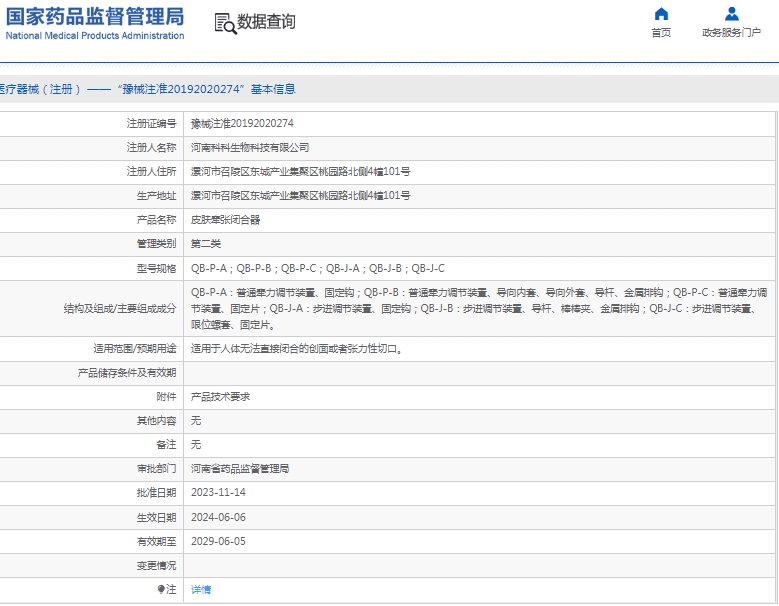
Task: Click approval date 2023-11-14
Action: click(218, 493)
